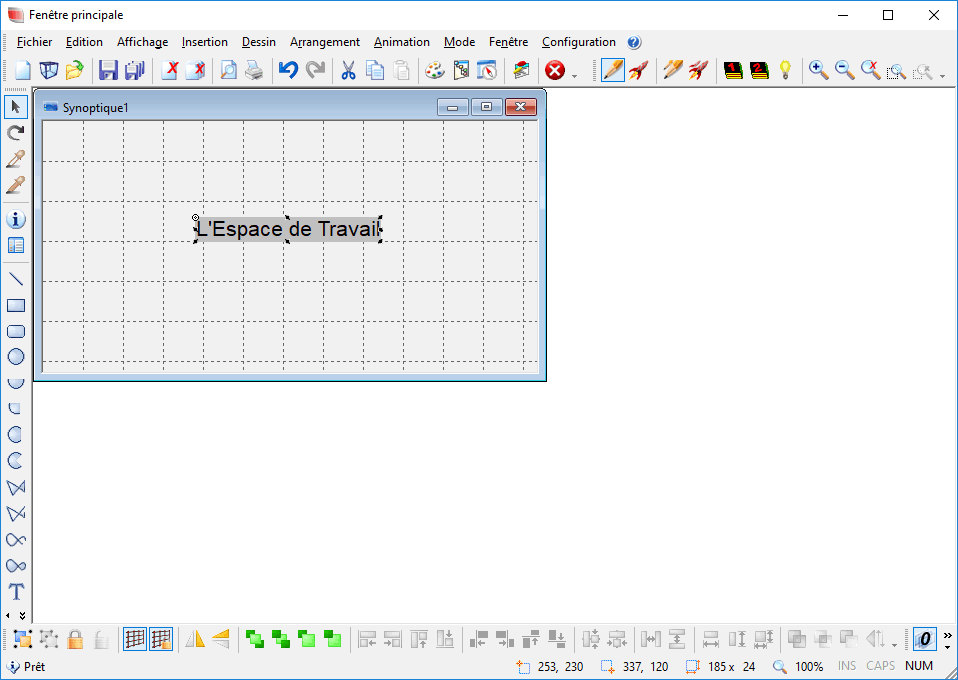Toggle layer 2 button

(759, 70)
